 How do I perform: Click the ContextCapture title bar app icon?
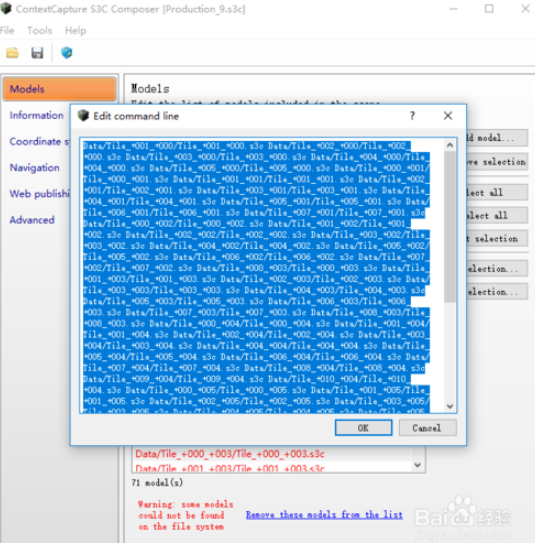6,8
